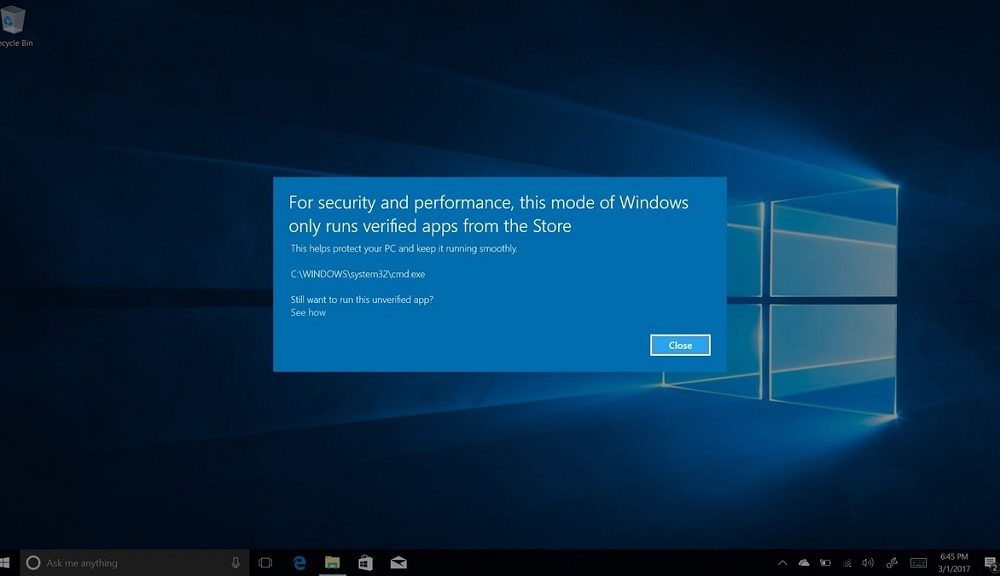Screen dimensions: 1000x576
Task: Click the Cortana circle icon
Action: pyautogui.click(x=33, y=563)
